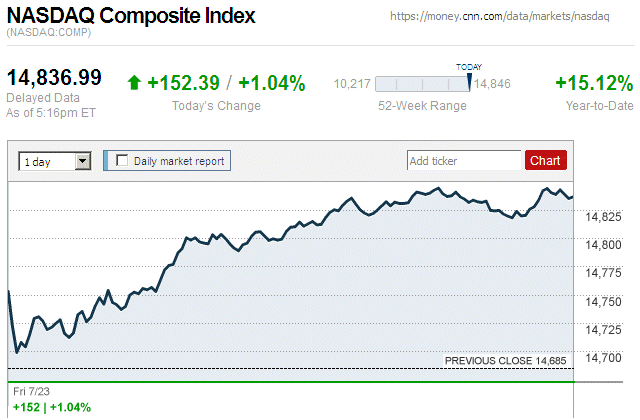This screenshot has height=420, width=640.
Task: Click the NASDAQ:COMP ticker symbol text
Action: coord(49,34)
